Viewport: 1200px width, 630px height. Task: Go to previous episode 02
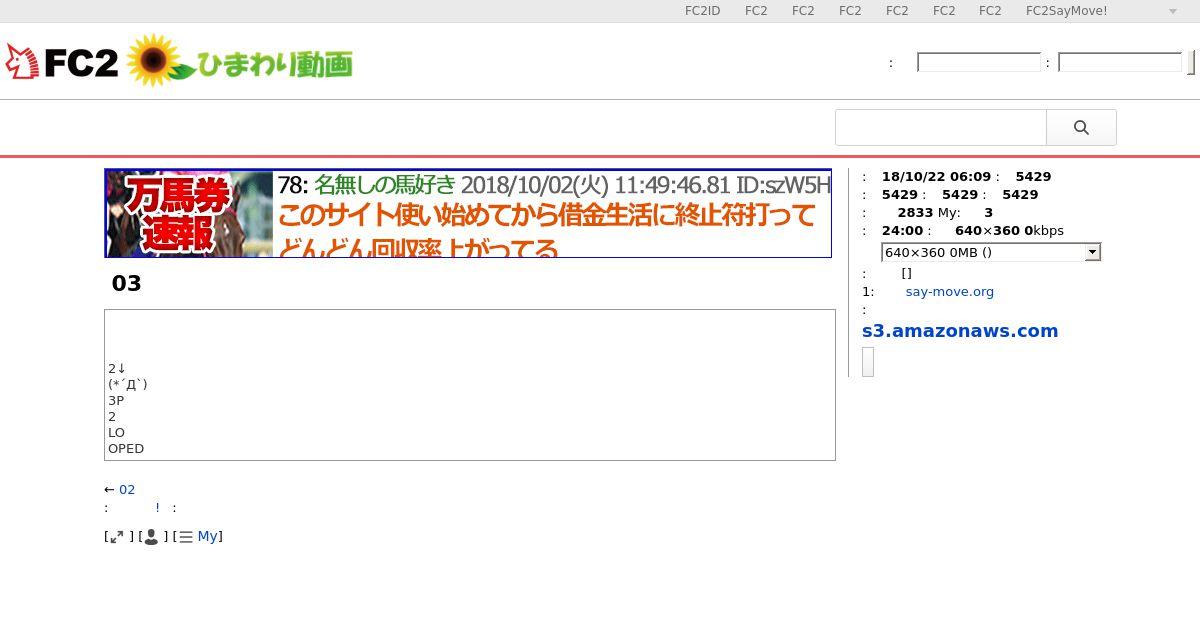pyautogui.click(x=127, y=490)
